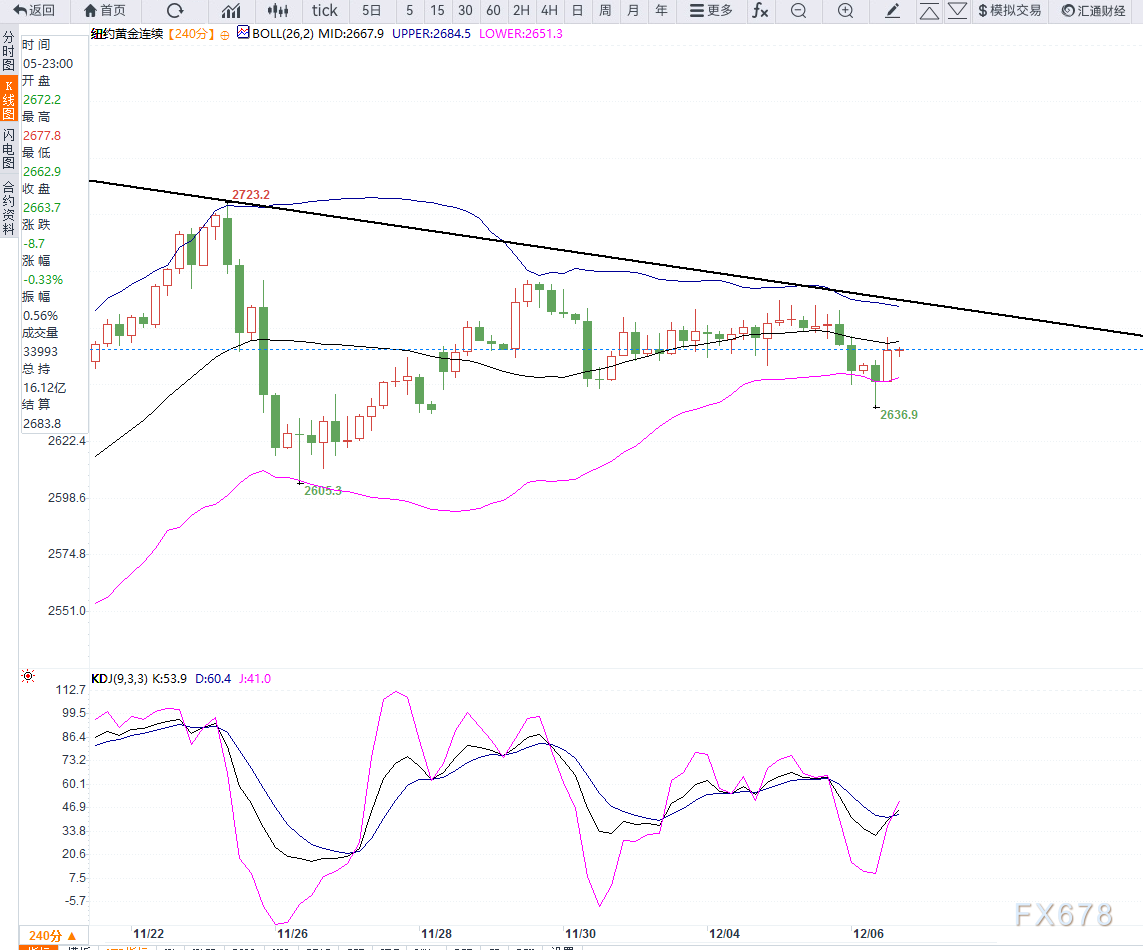
Task: Toggle the orange crosshair next to 240分
Action: (x=225, y=34)
